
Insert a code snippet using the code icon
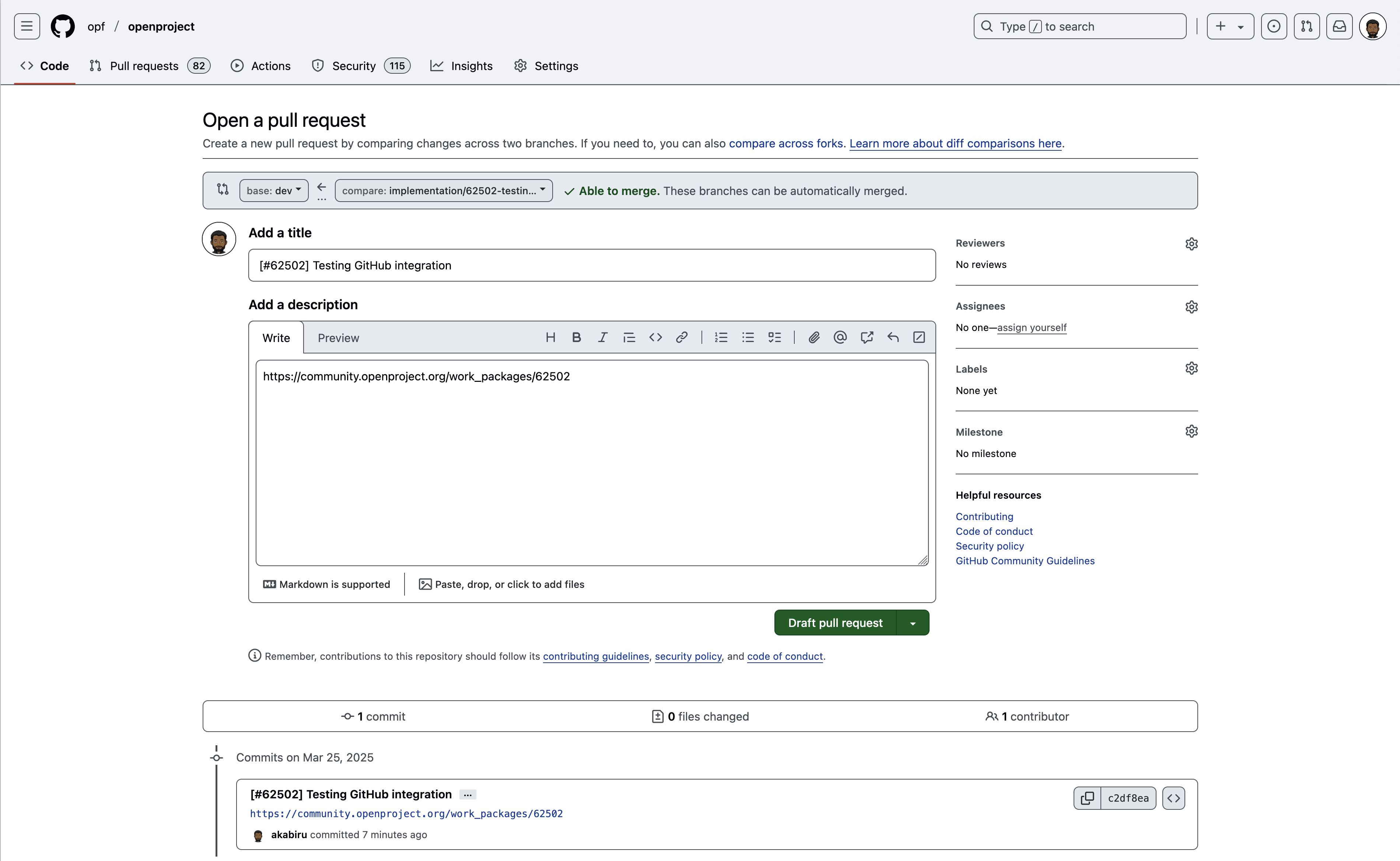point(655,337)
